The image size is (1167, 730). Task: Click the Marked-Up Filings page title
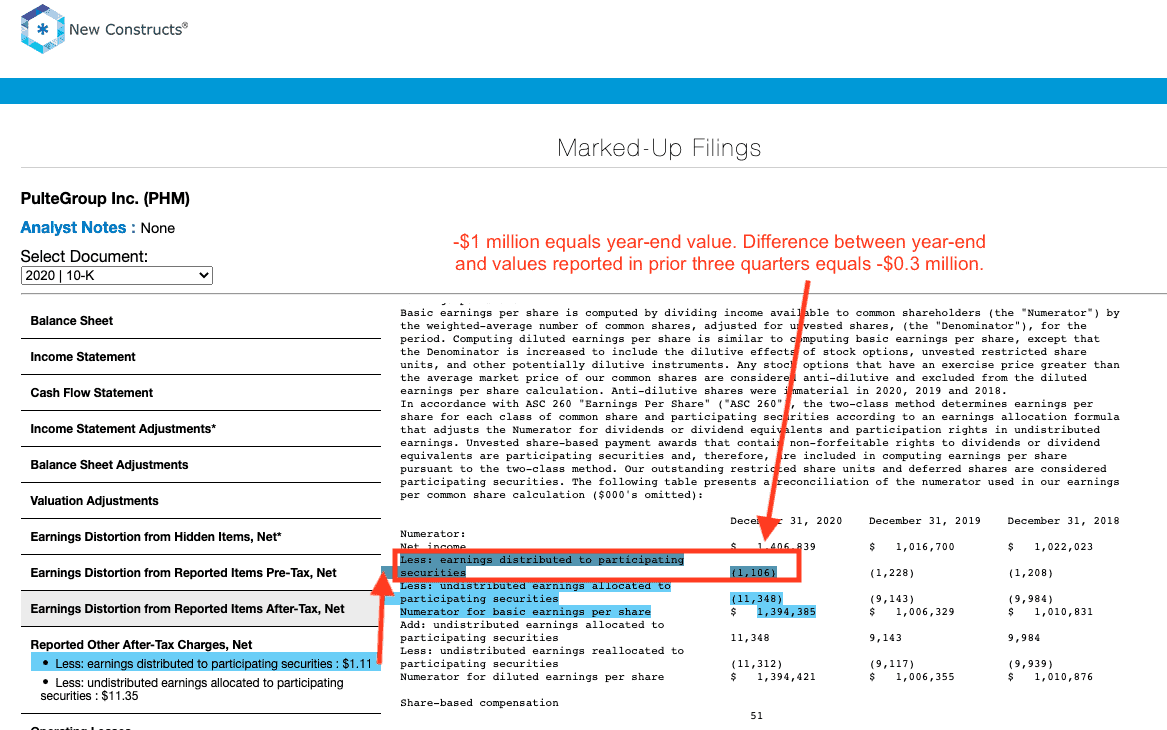point(659,148)
